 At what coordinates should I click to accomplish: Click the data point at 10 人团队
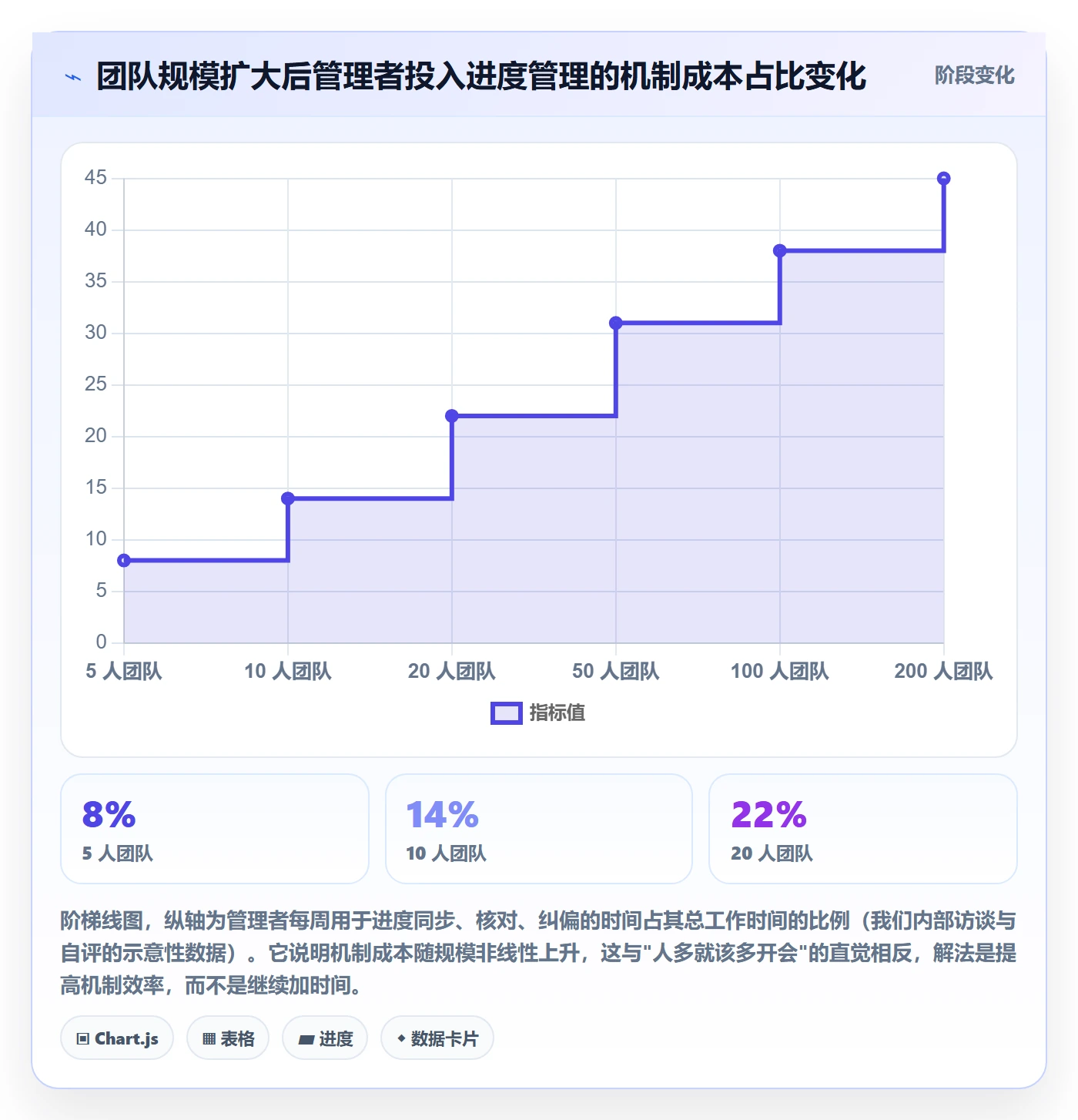pos(288,498)
